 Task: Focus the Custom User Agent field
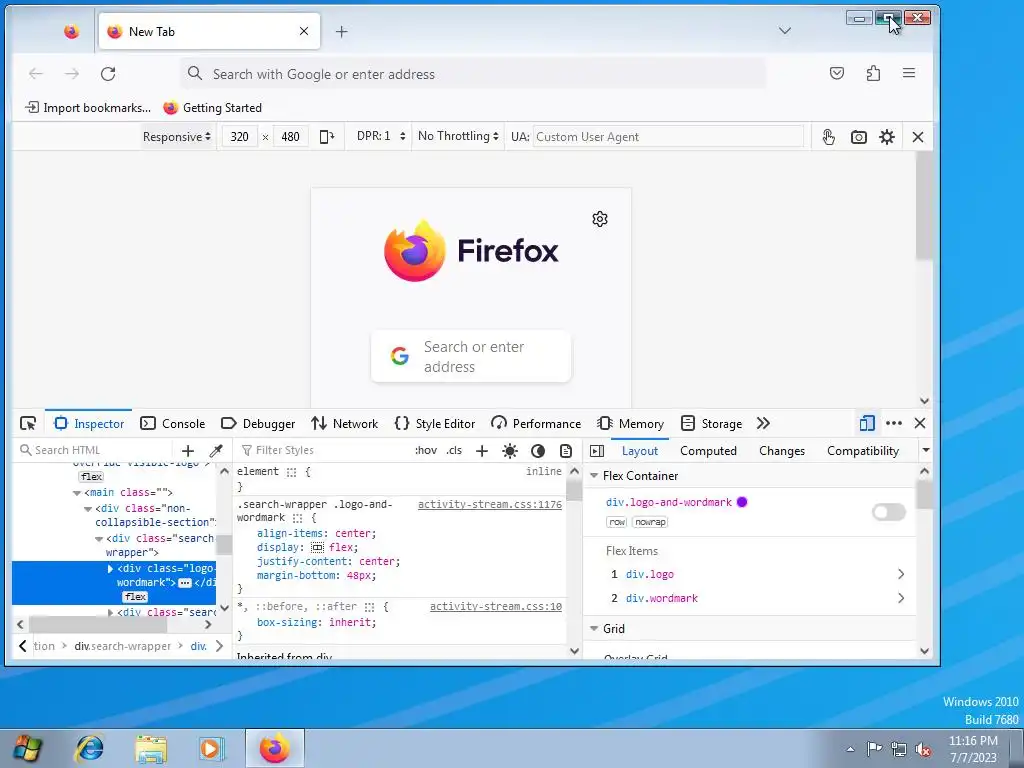point(668,136)
